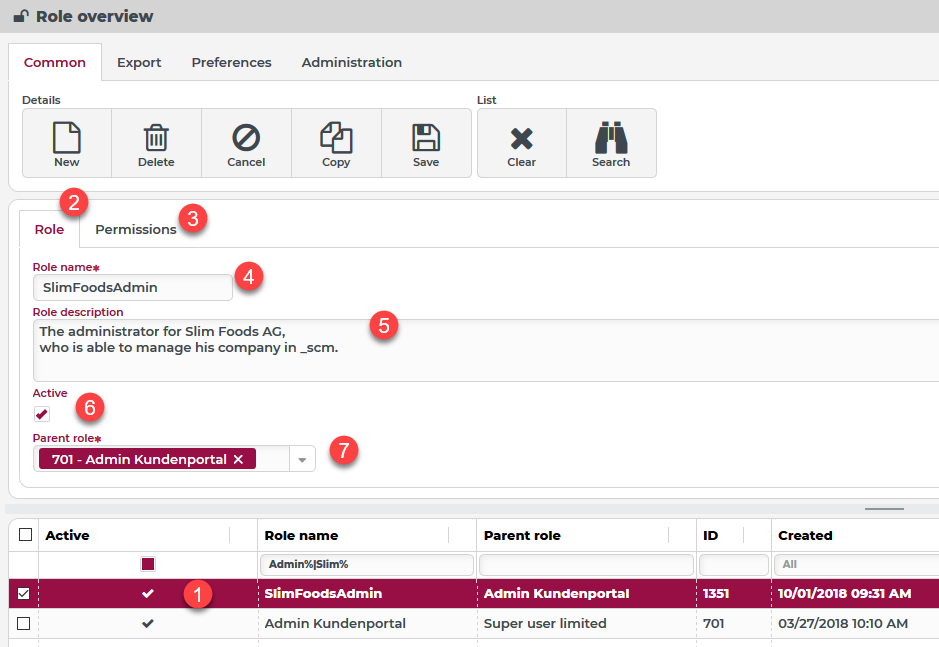The height and width of the screenshot is (647, 939).
Task: Click the Search binoculars icon
Action: 611,138
